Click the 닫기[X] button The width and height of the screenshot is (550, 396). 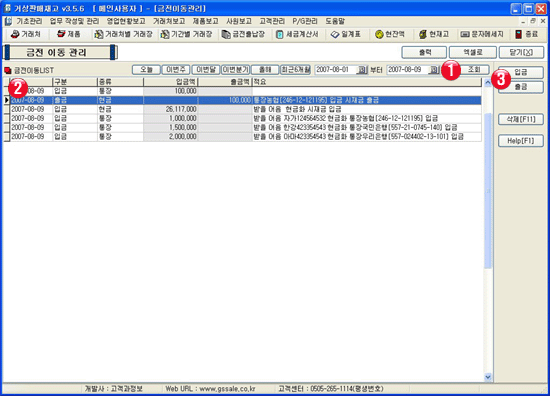(521, 52)
